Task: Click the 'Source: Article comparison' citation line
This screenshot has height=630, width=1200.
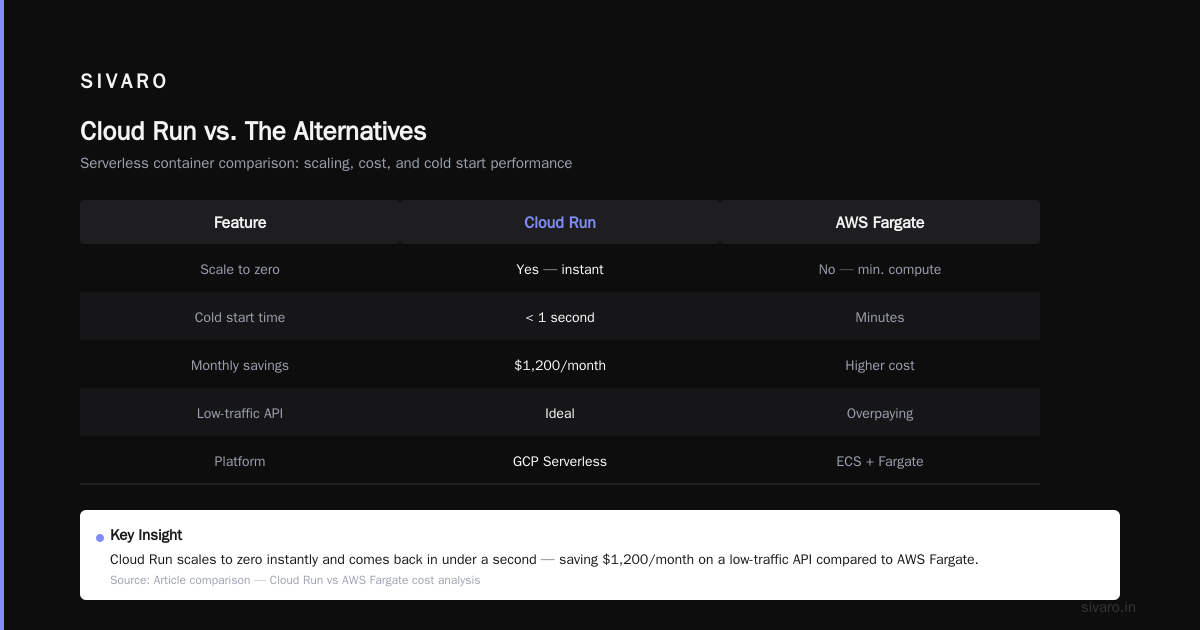Action: point(295,580)
